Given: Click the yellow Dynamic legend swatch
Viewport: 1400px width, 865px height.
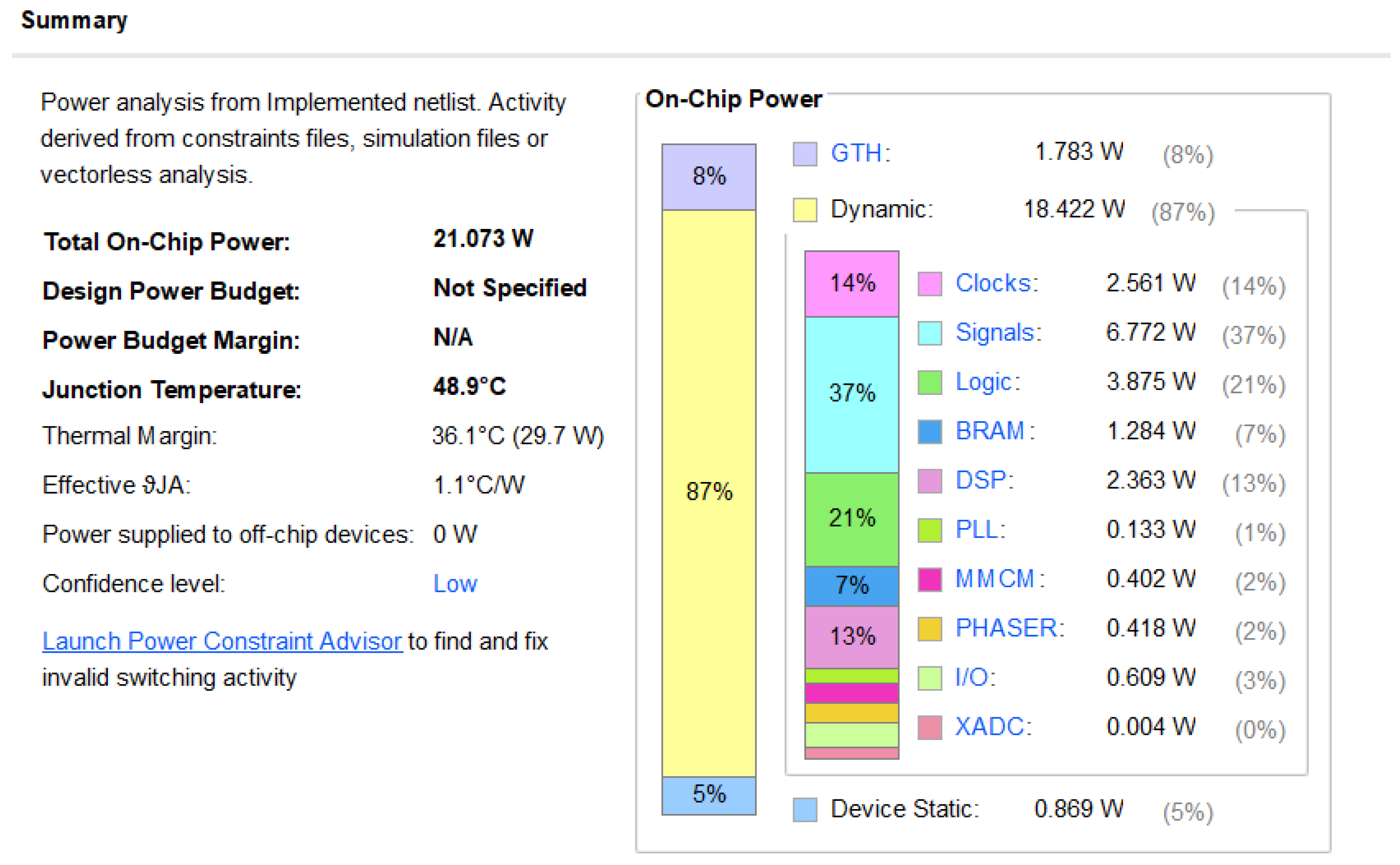Looking at the screenshot, I should click(805, 210).
